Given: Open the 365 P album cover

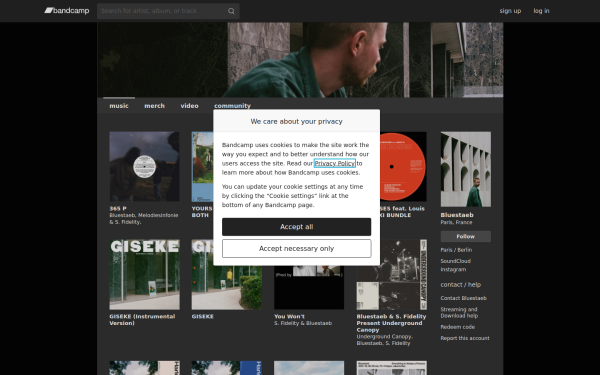Looking at the screenshot, I should (144, 166).
